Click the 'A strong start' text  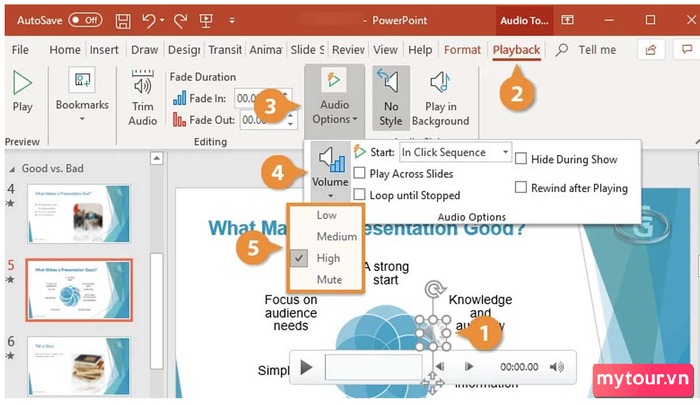click(386, 273)
